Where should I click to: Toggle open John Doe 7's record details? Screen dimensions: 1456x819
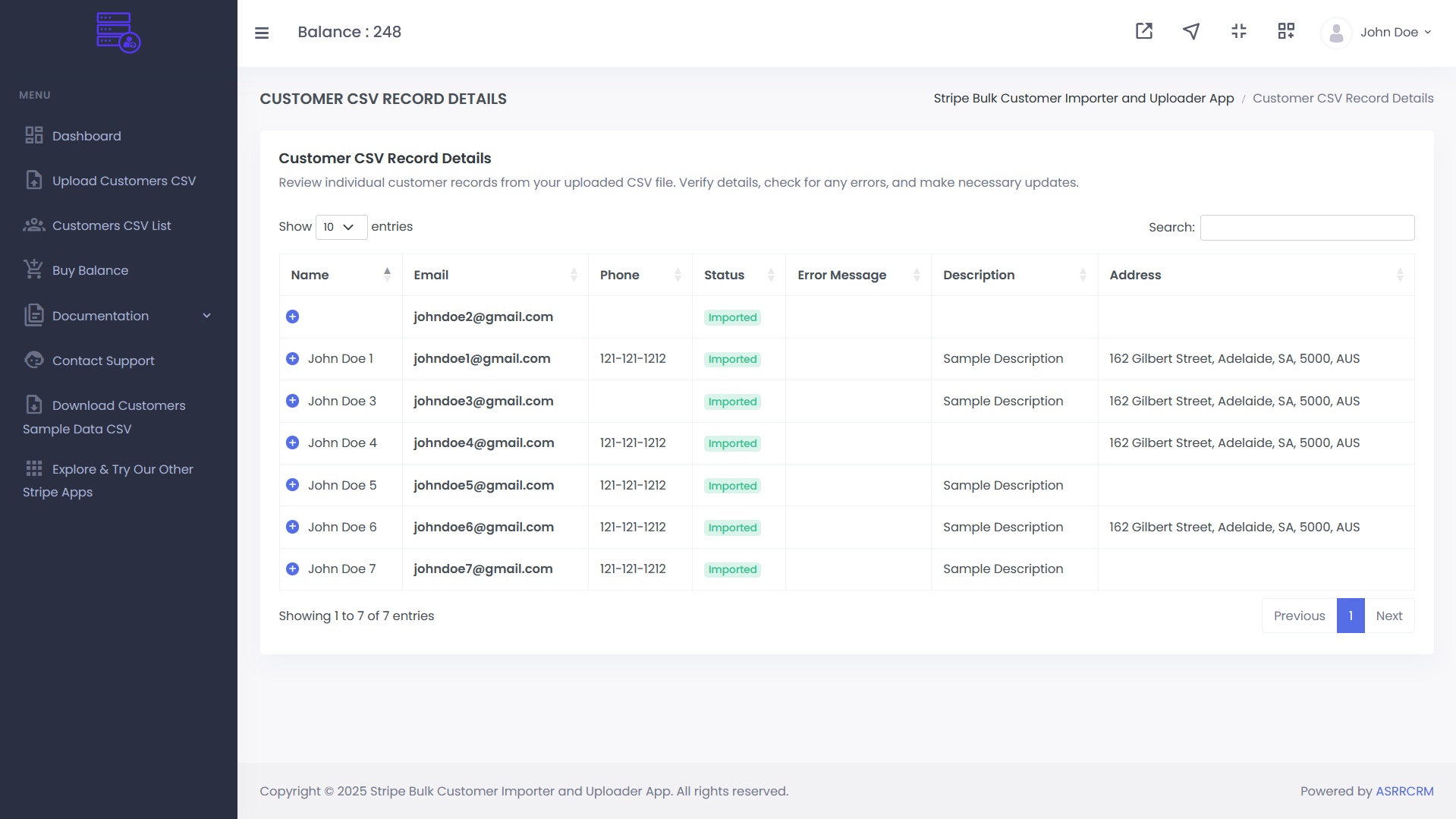click(293, 569)
